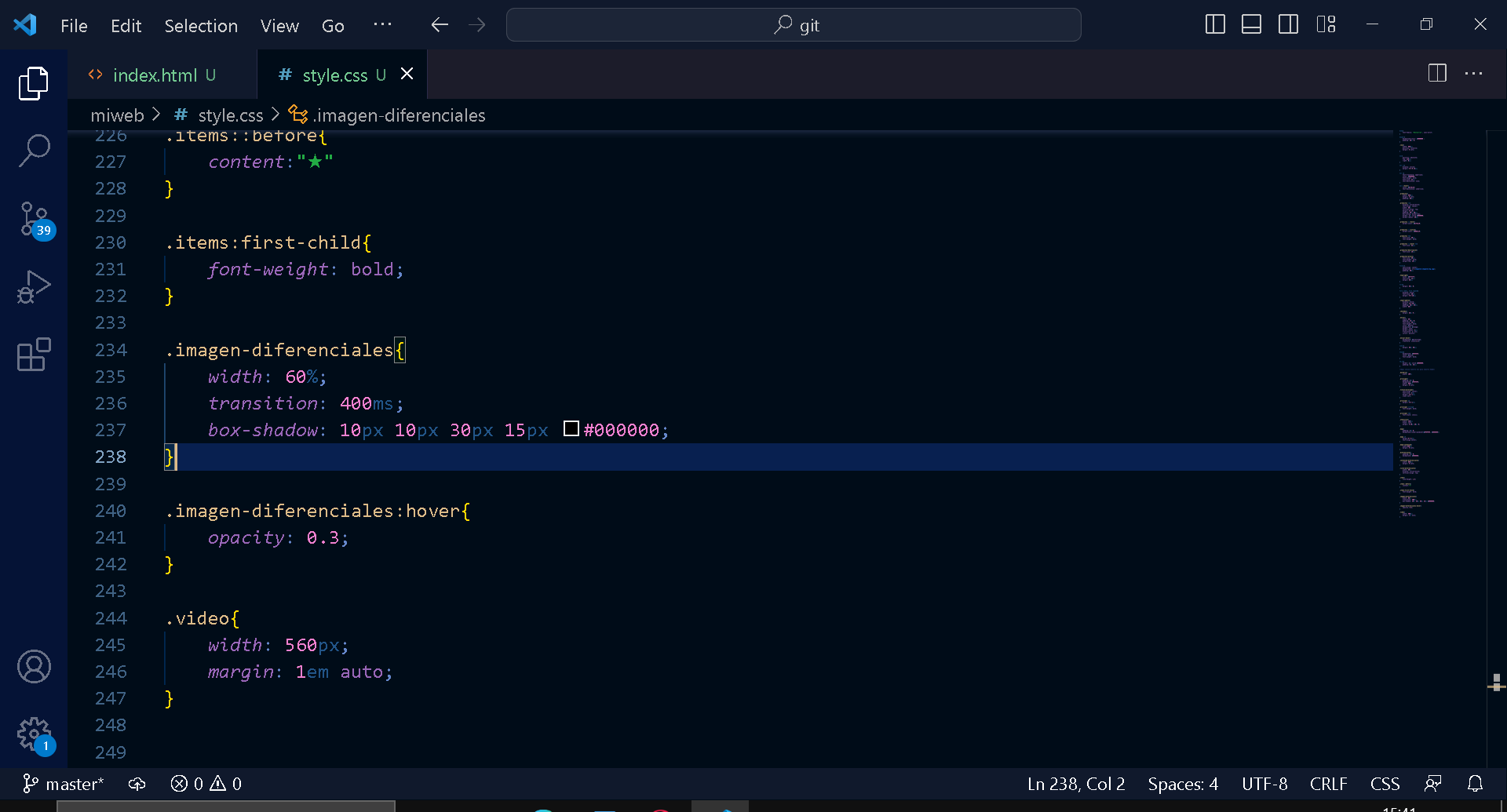Image resolution: width=1507 pixels, height=812 pixels.
Task: Change indentation via Spaces: 4
Action: (x=1183, y=784)
